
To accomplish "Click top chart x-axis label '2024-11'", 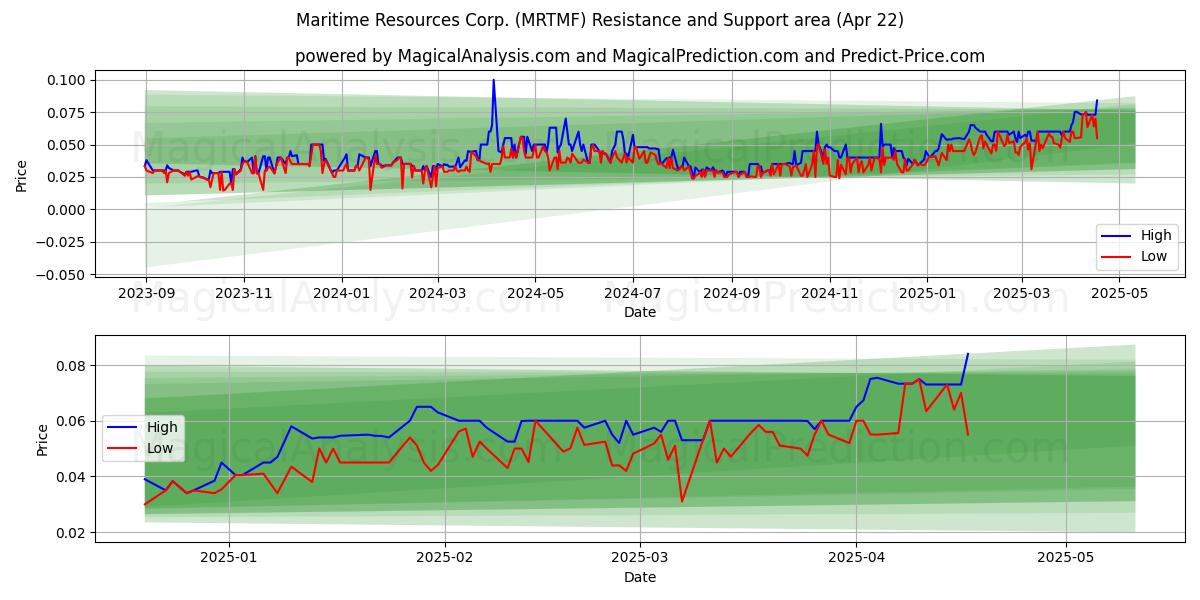I will coord(830,294).
